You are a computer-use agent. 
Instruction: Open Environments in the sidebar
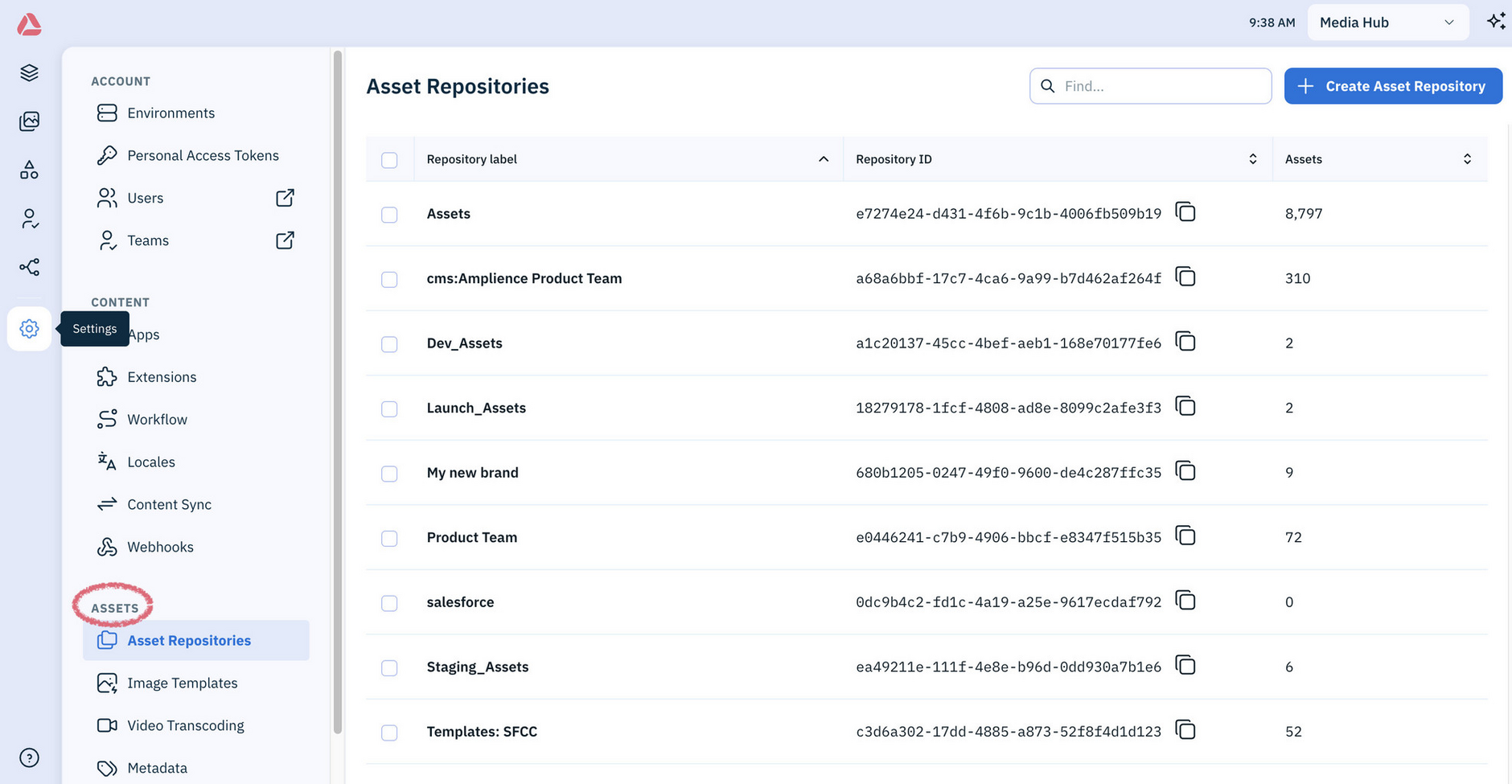point(196,113)
